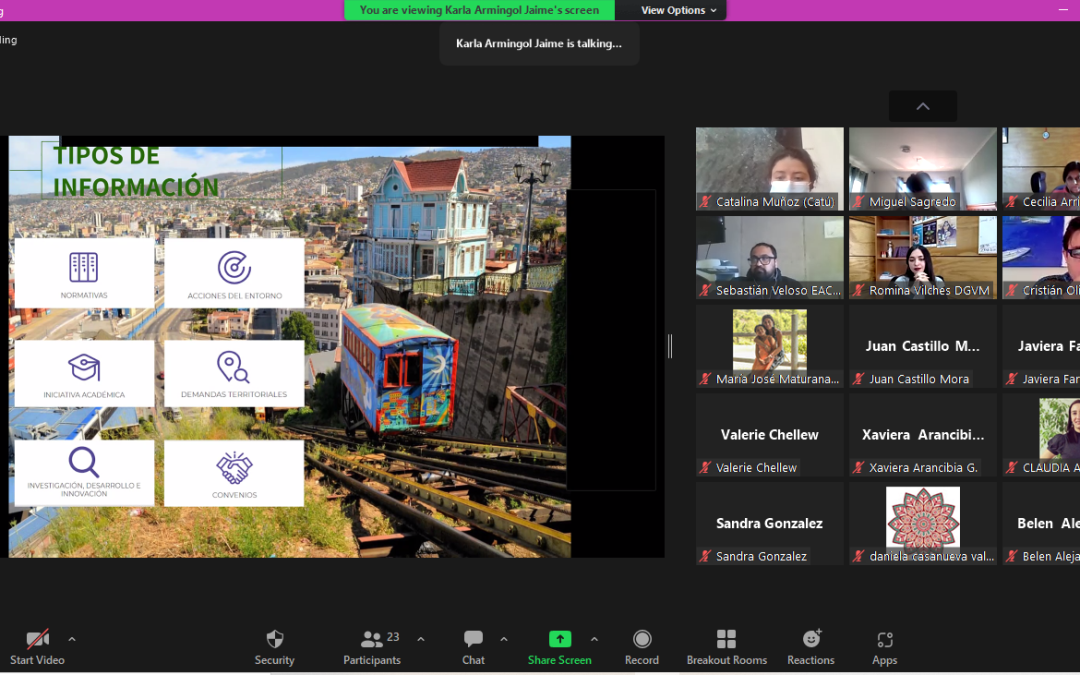Image resolution: width=1080 pixels, height=675 pixels.
Task: Click the Convenios handshake icon on slide
Action: (234, 468)
